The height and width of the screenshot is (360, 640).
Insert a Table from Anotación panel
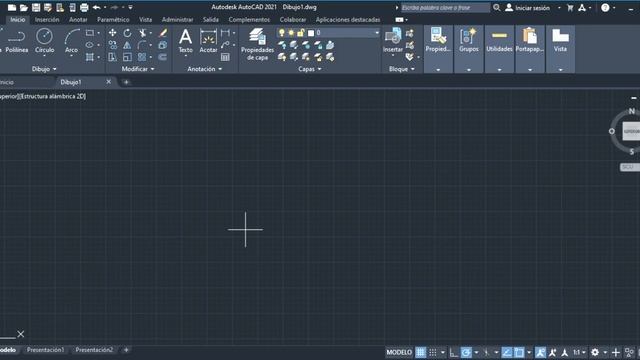(225, 57)
